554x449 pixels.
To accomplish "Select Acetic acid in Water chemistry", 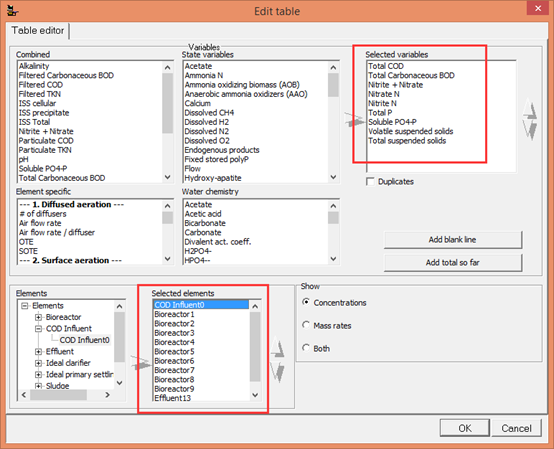I will 203,214.
